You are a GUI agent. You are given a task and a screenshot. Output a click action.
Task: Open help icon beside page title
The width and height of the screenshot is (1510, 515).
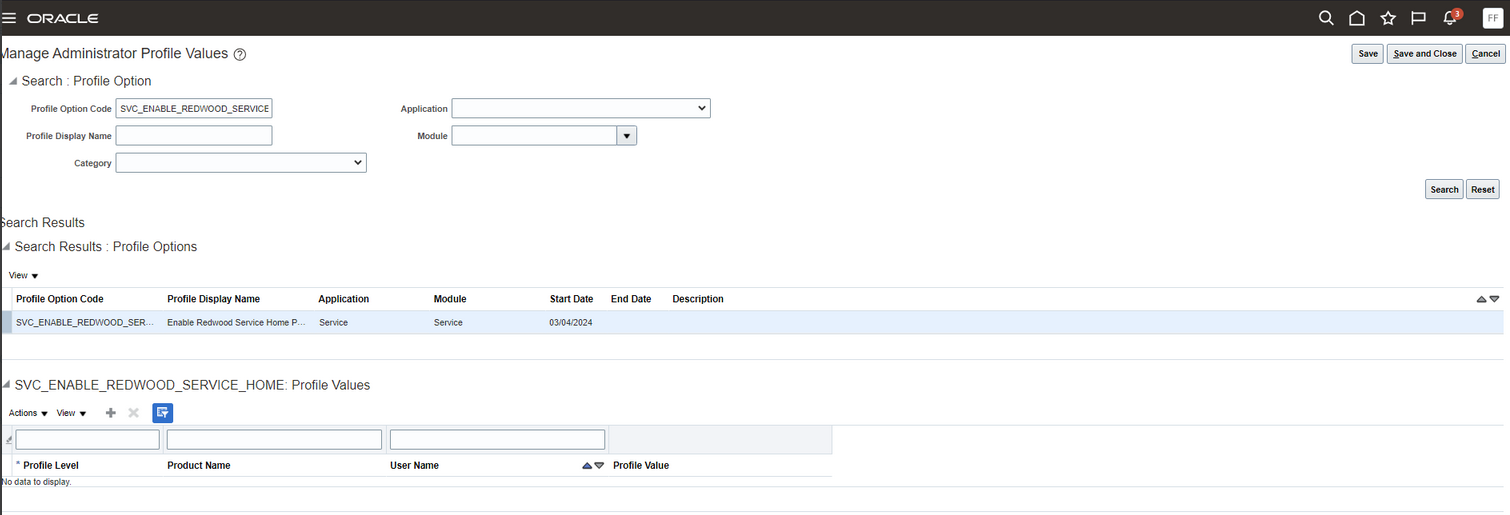click(x=240, y=54)
